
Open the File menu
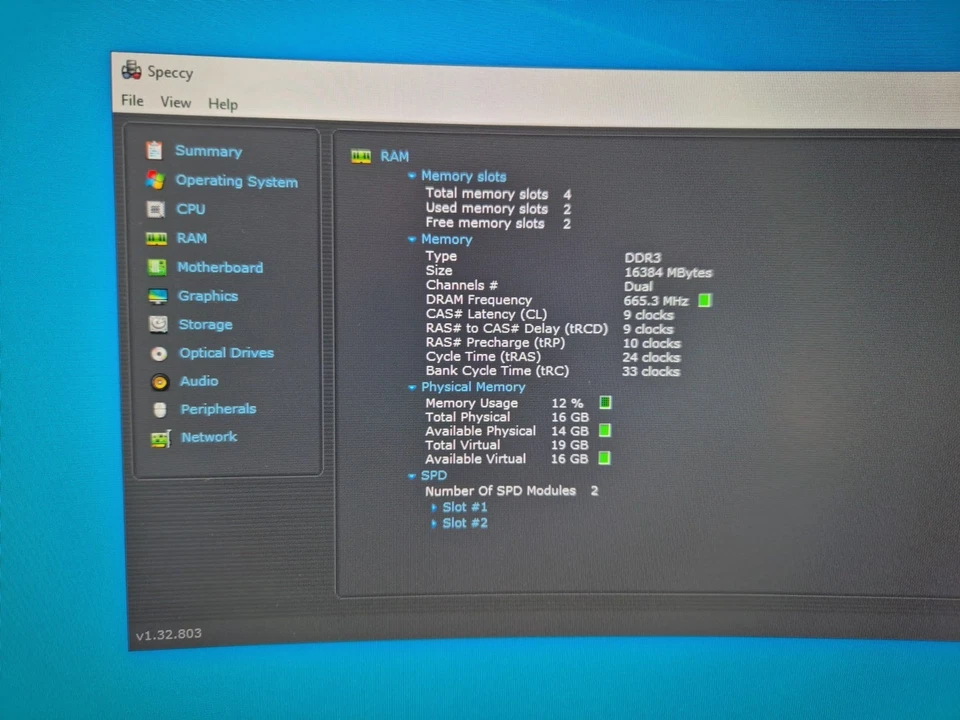tap(131, 102)
